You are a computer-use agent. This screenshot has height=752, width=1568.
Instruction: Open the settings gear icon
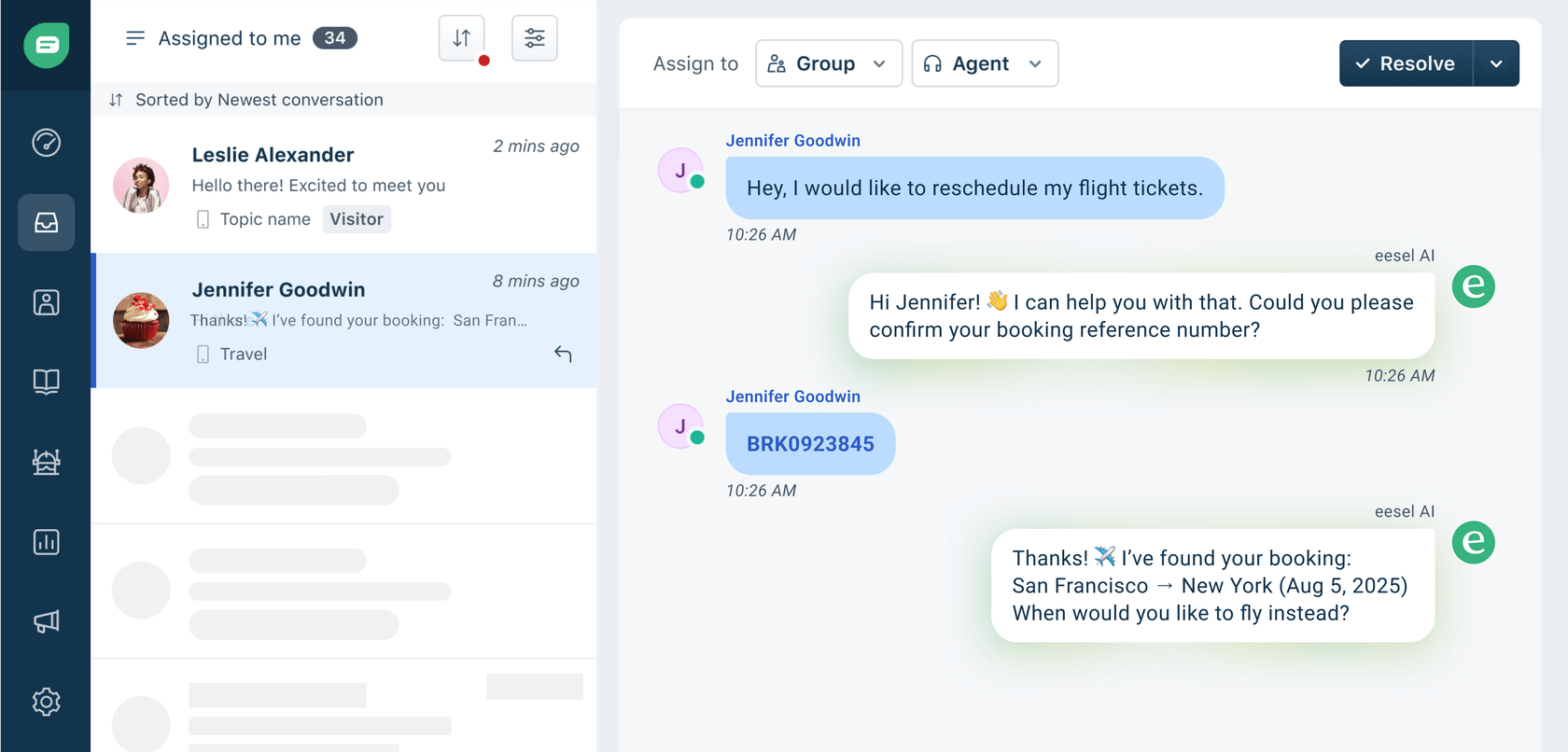point(46,702)
